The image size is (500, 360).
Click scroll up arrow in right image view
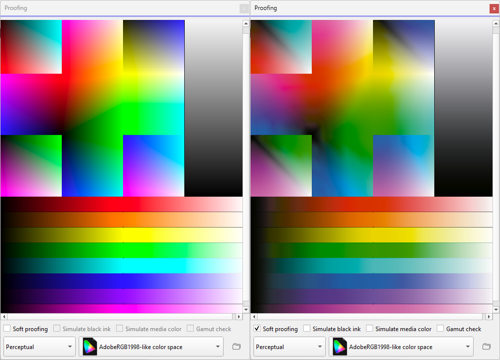tap(496, 23)
